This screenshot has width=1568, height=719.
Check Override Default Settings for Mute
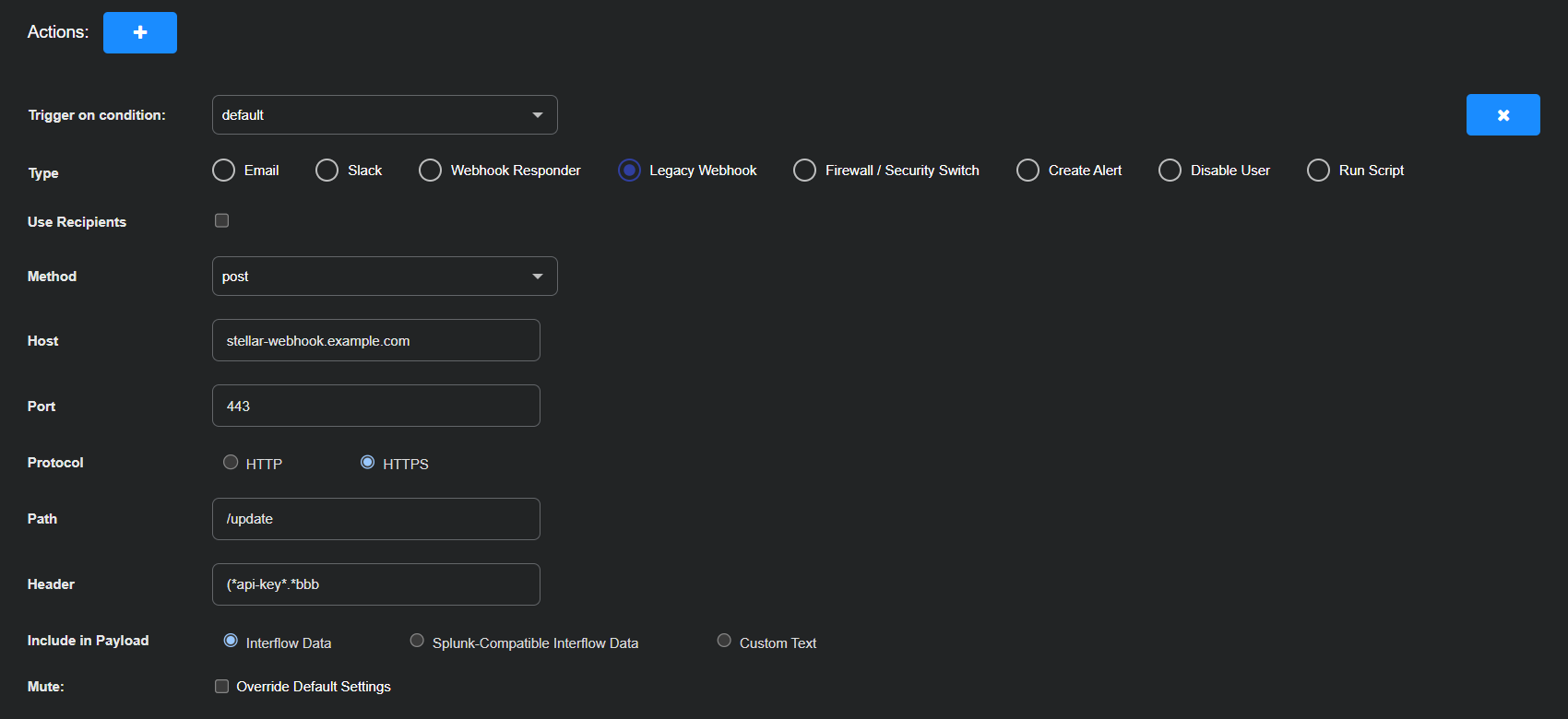[x=222, y=686]
